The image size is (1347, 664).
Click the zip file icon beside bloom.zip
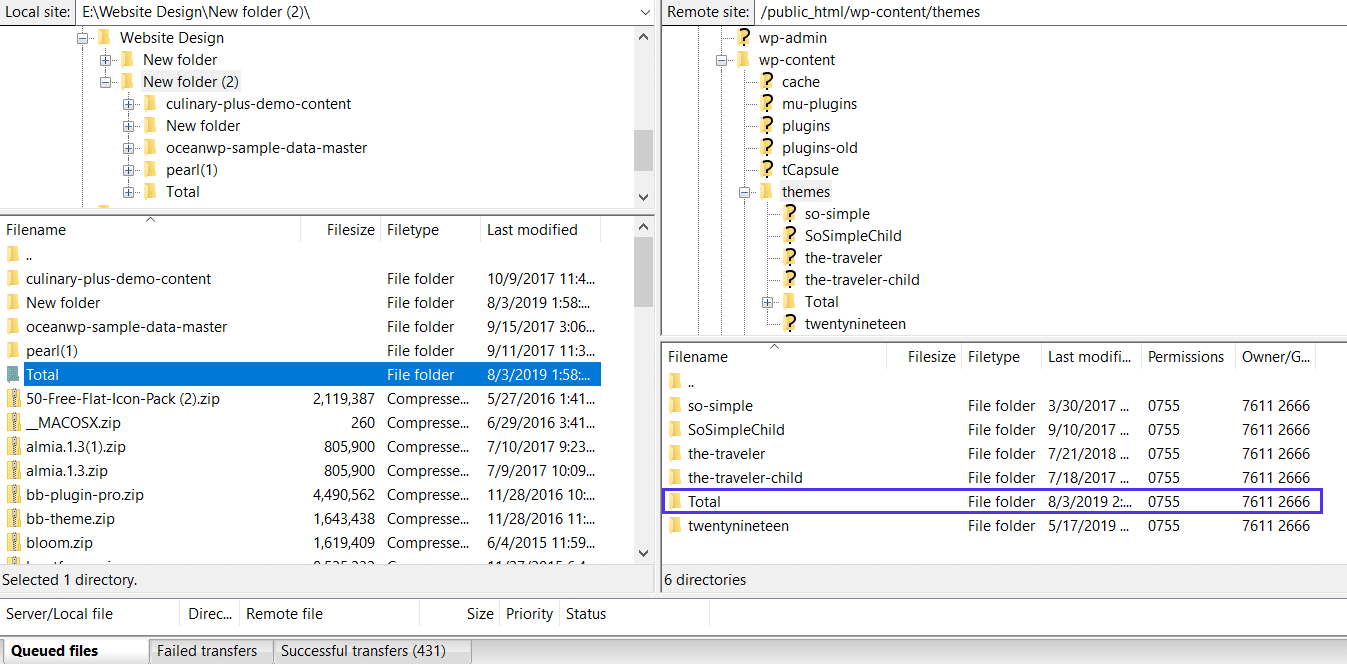(14, 542)
